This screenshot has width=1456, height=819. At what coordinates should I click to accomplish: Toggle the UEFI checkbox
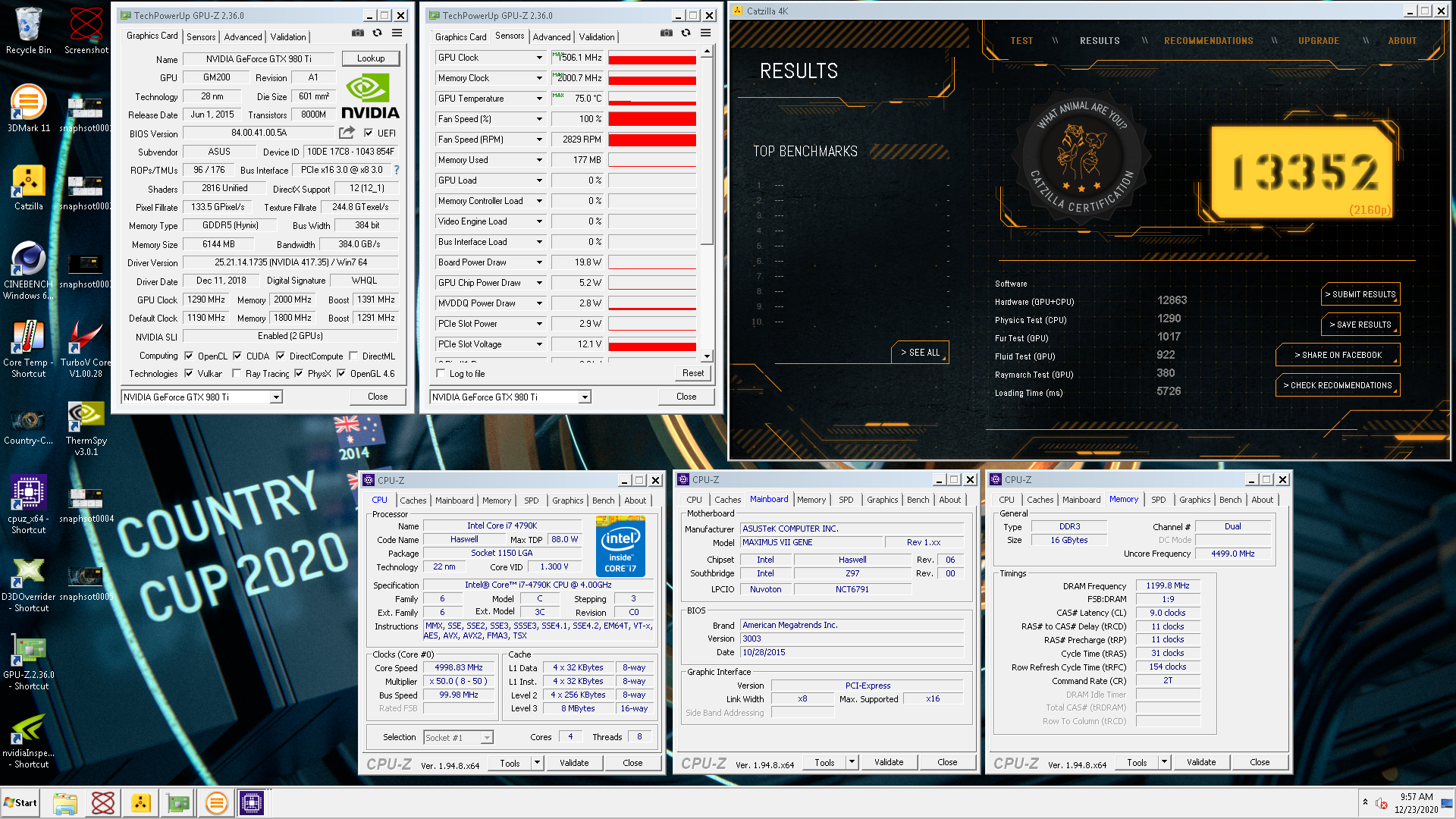coord(369,133)
